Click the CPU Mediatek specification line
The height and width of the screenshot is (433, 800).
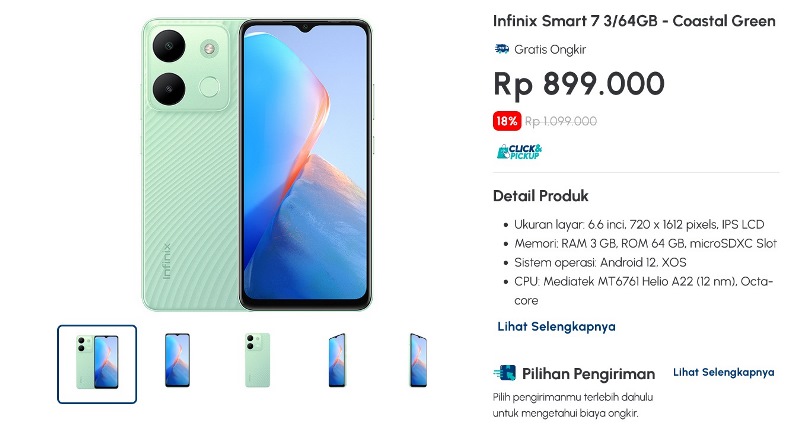pos(643,291)
